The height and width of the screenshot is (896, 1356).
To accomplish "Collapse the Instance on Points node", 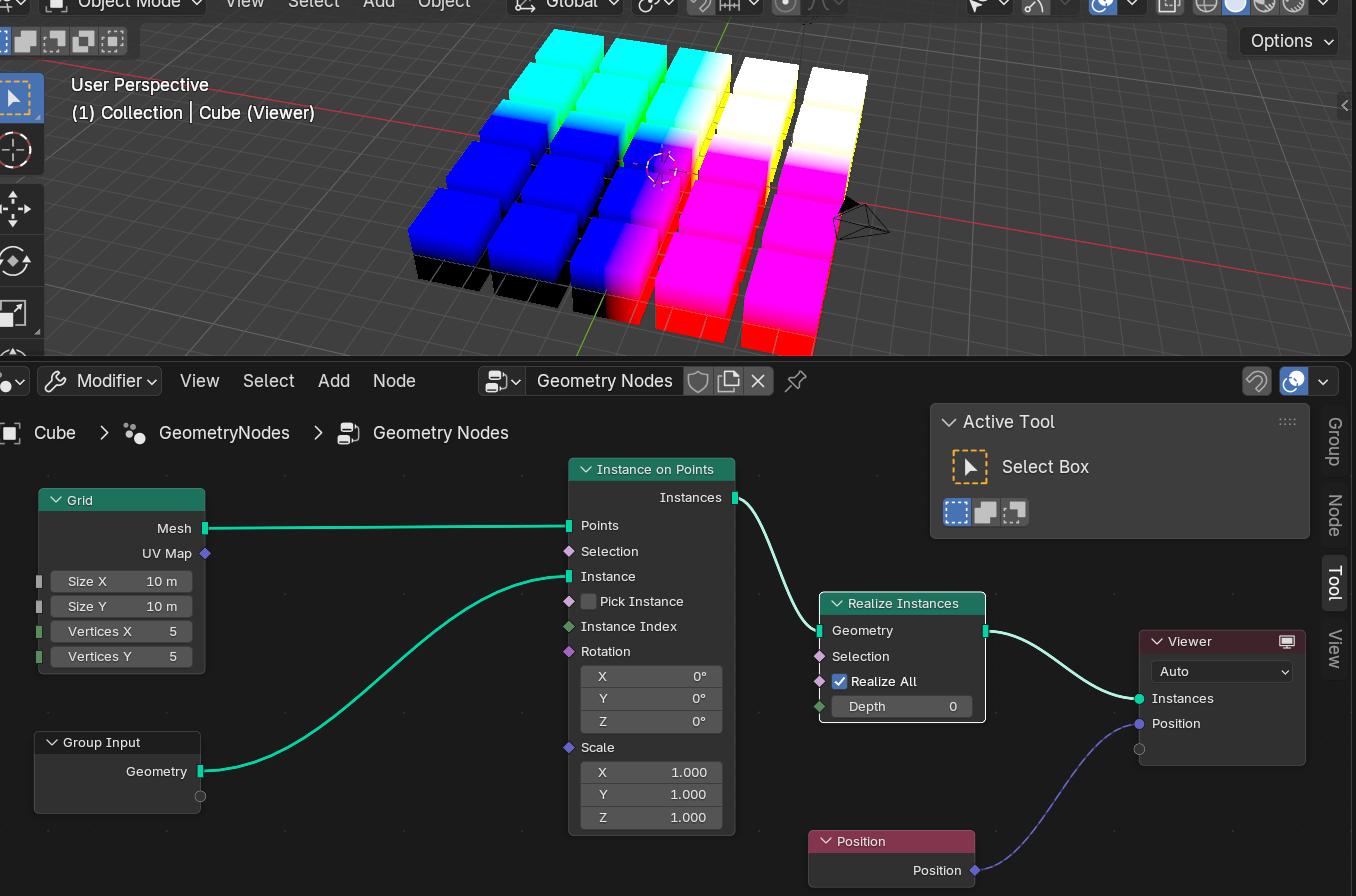I will point(585,469).
